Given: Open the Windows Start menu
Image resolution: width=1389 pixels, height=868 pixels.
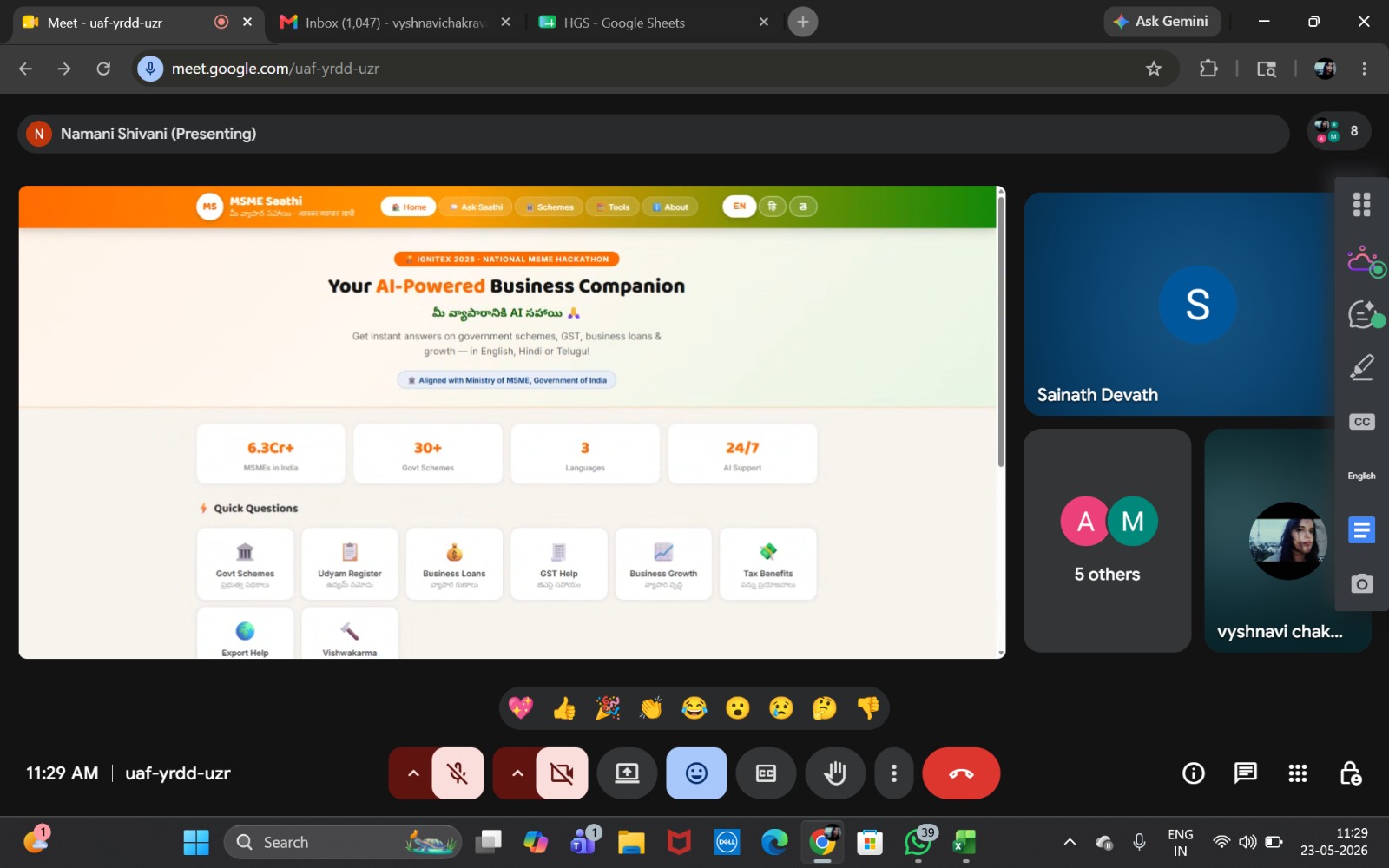Looking at the screenshot, I should [x=196, y=842].
